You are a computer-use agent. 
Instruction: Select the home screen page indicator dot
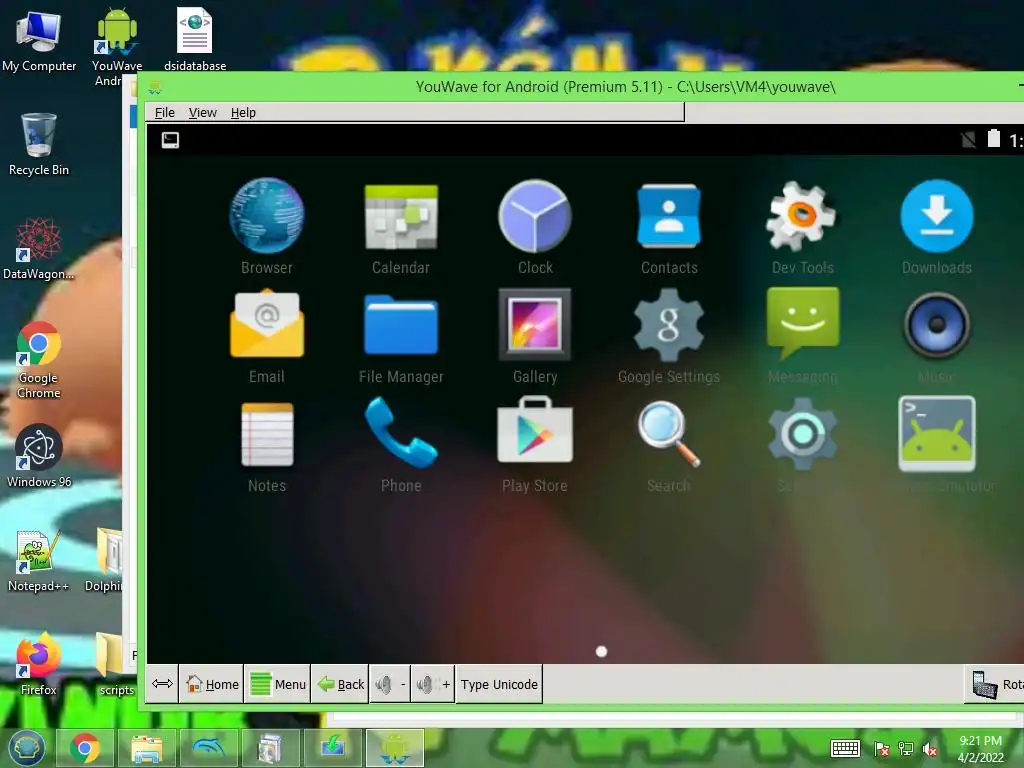coord(601,651)
